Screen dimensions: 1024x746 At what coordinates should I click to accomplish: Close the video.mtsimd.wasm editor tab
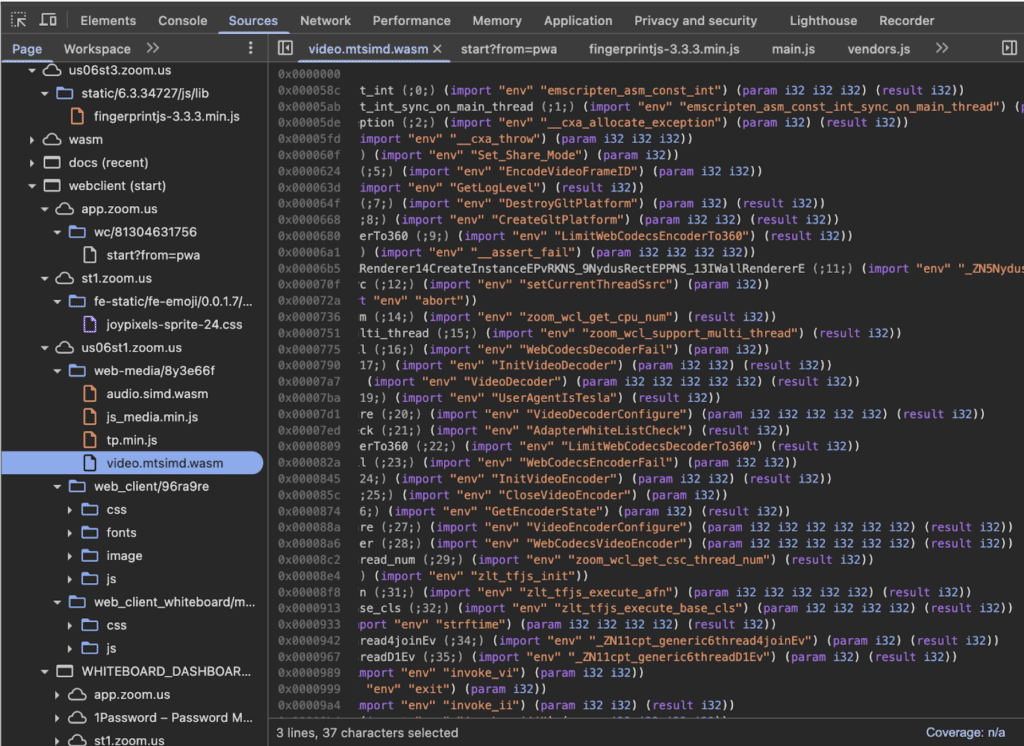[x=438, y=49]
